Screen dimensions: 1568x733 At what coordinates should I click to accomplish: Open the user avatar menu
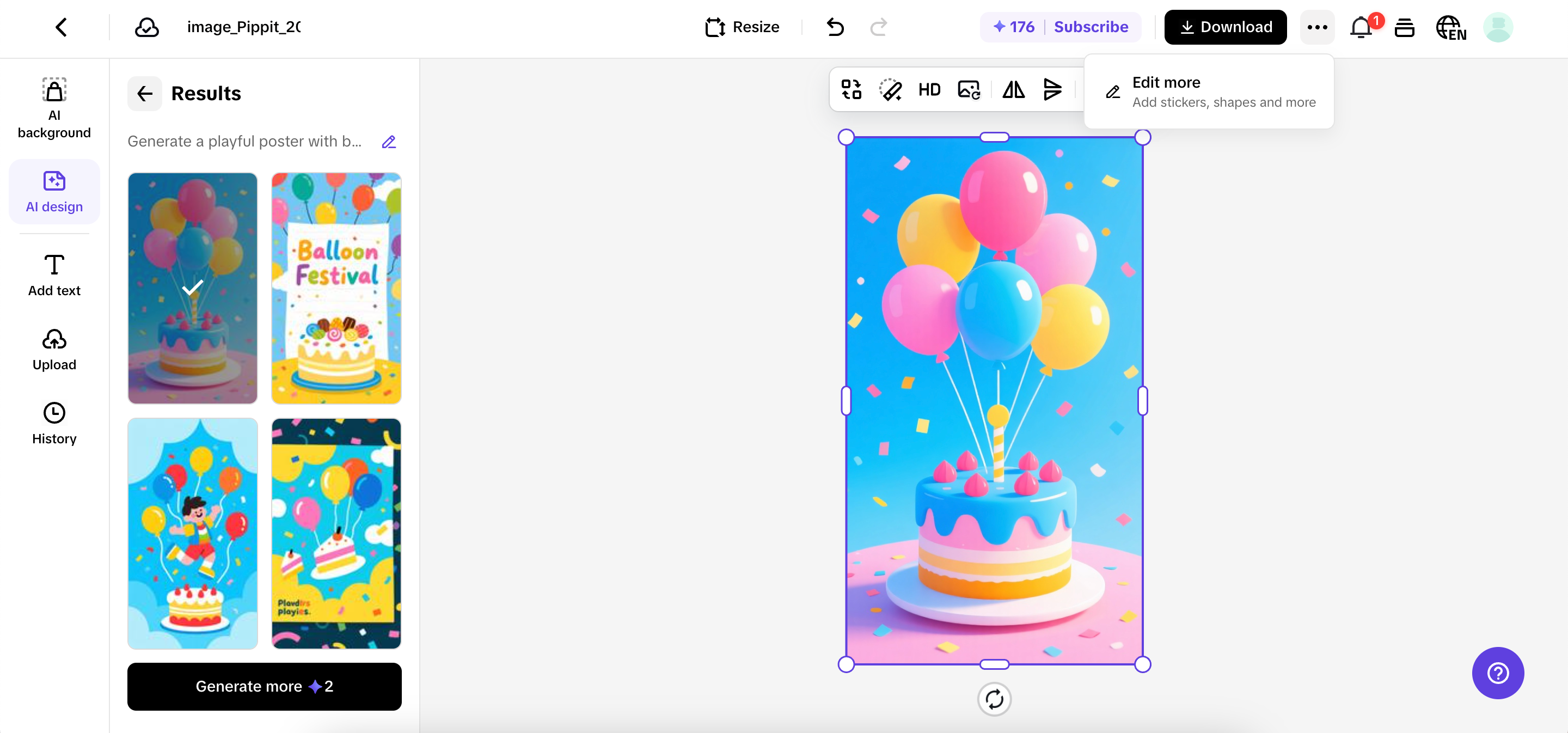coord(1497,27)
